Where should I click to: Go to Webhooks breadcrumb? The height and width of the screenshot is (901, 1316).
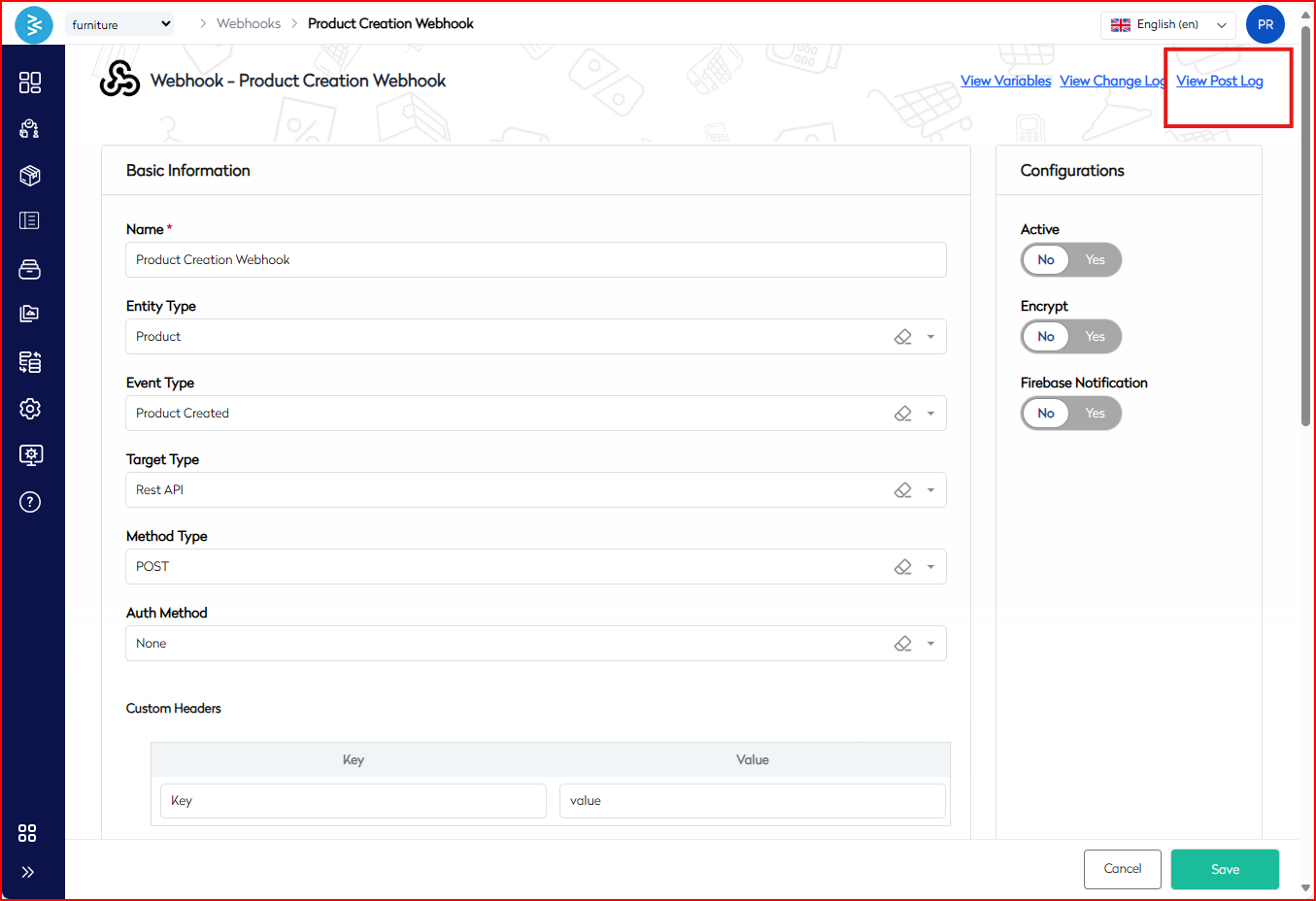[x=249, y=23]
